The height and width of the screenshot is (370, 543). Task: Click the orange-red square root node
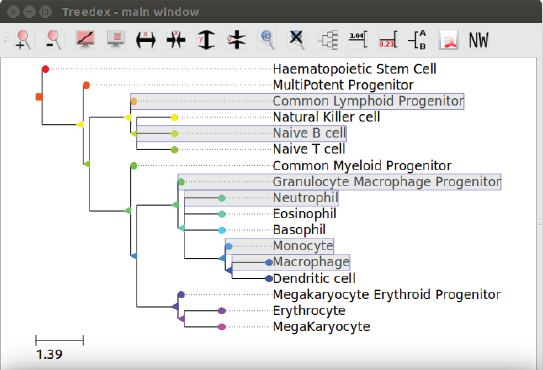39,97
